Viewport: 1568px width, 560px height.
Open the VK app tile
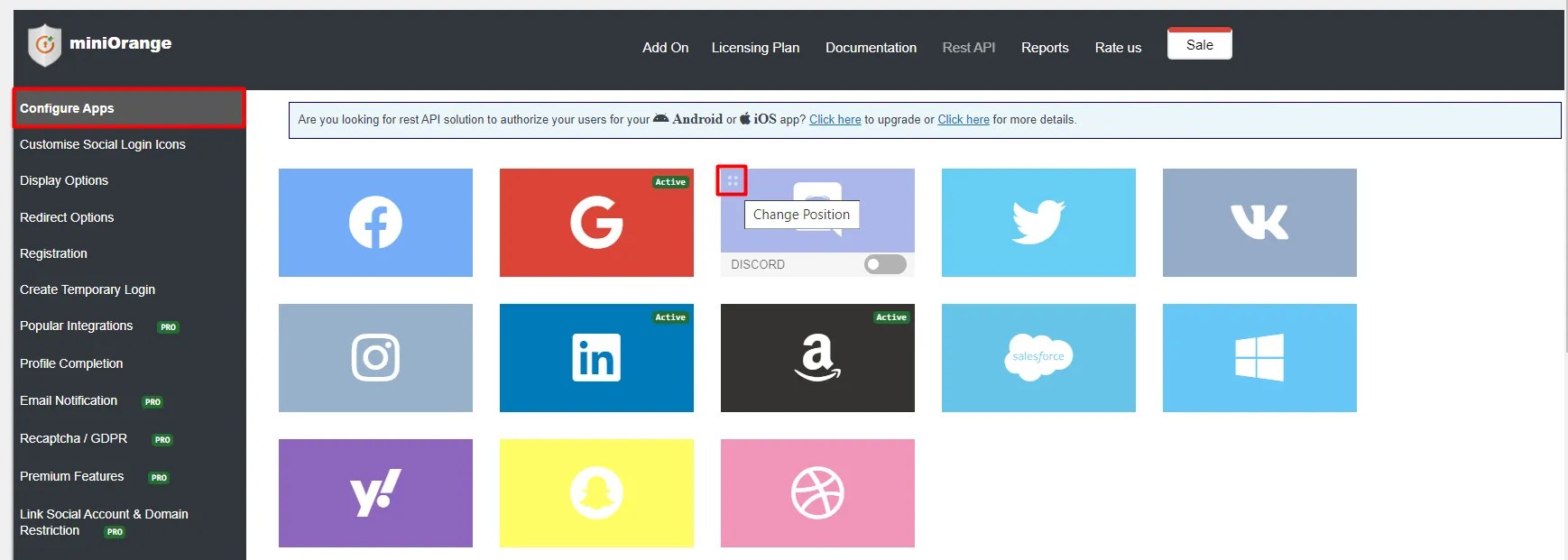click(1259, 223)
